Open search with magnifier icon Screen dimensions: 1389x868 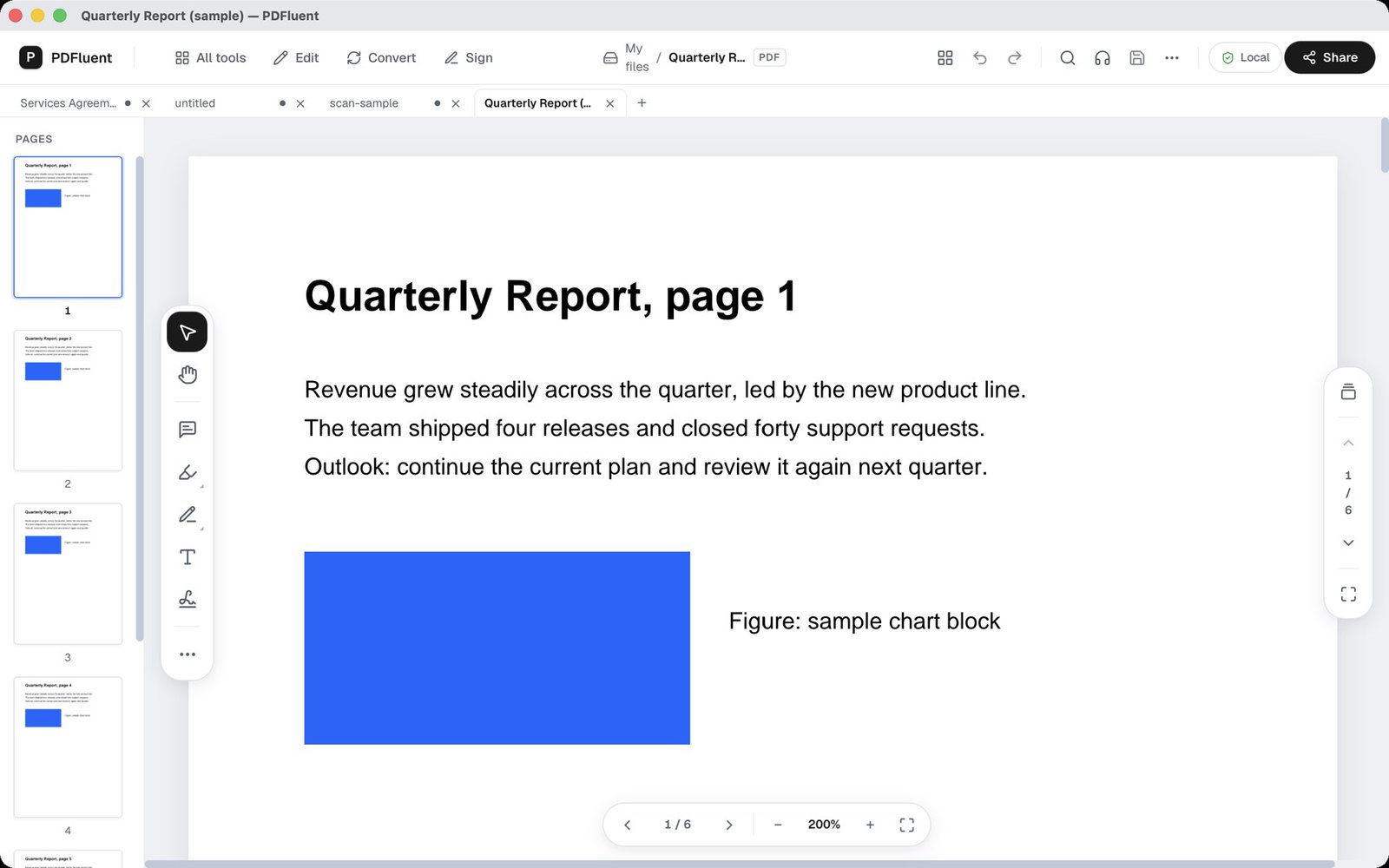pyautogui.click(x=1068, y=57)
